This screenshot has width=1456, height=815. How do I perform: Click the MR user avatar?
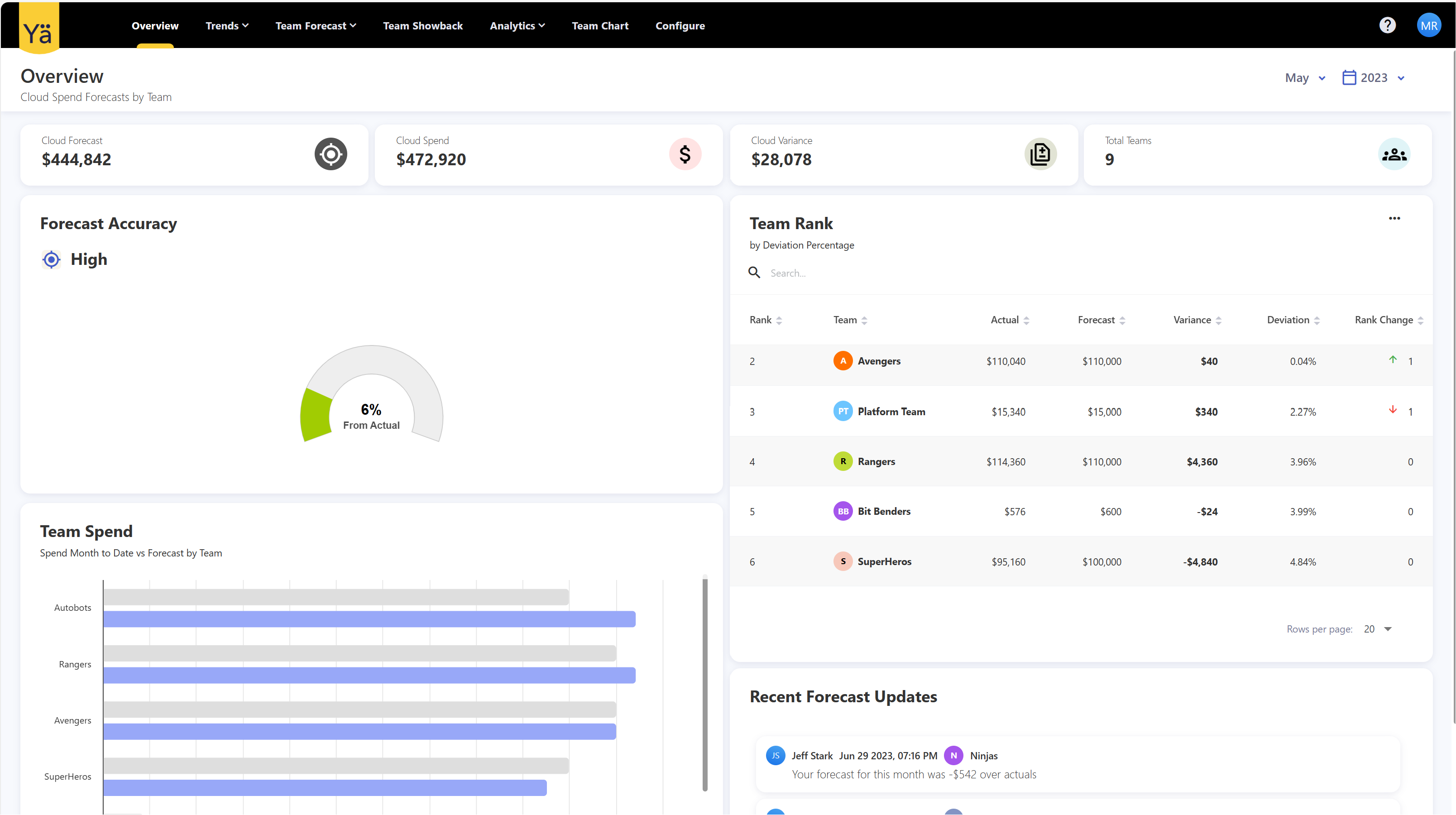tap(1428, 25)
